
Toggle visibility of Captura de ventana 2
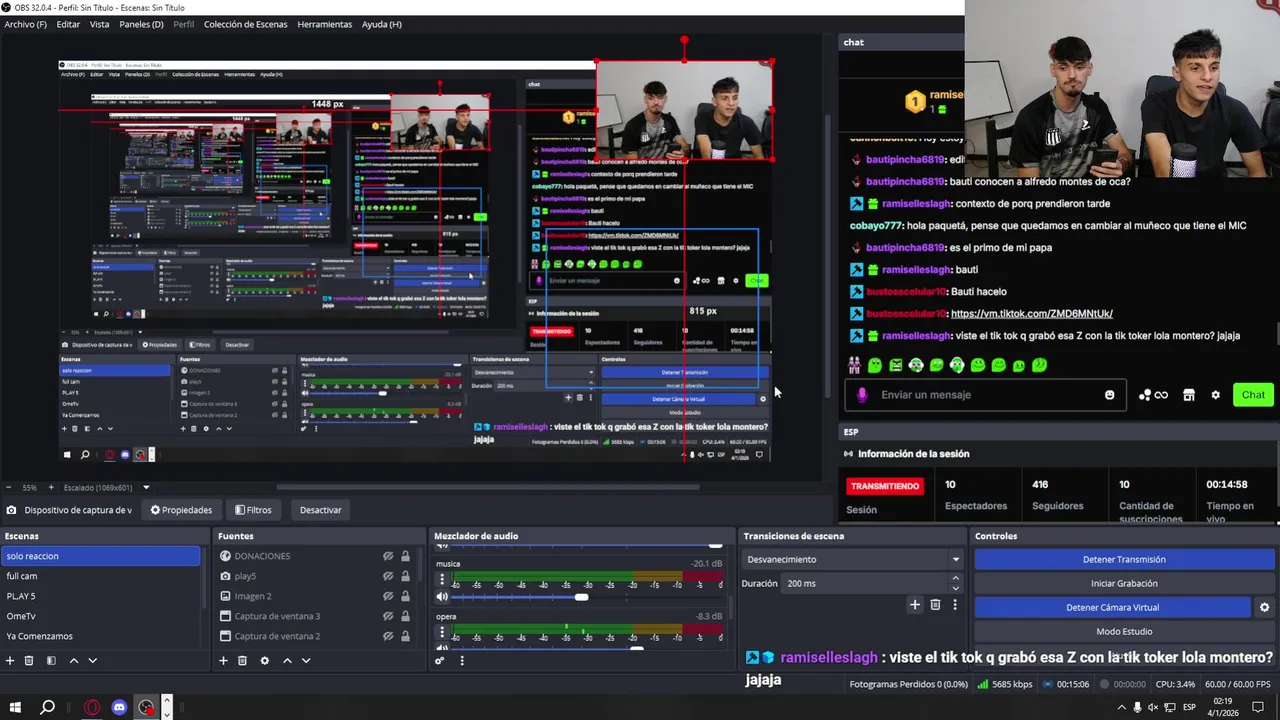388,636
